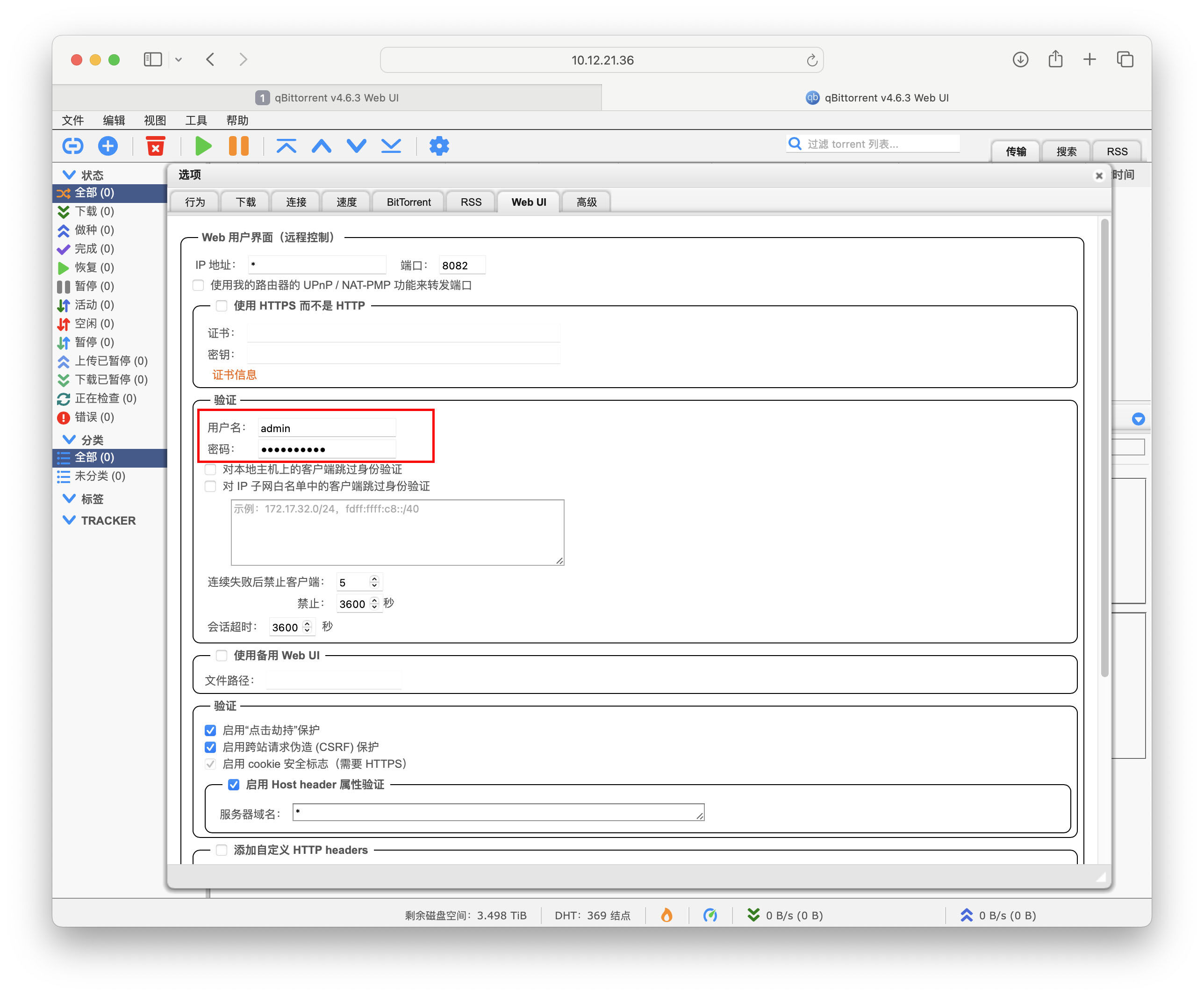The image size is (1204, 996).
Task: Click options dialog vertical scrollbar
Action: pos(1105,447)
